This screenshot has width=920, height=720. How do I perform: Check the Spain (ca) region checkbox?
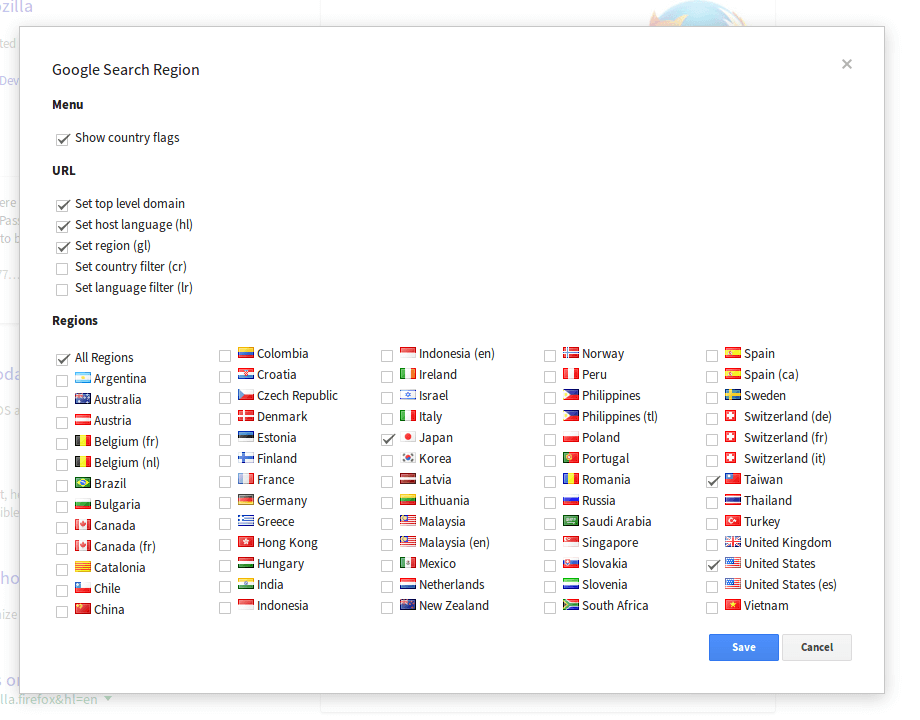pos(712,376)
